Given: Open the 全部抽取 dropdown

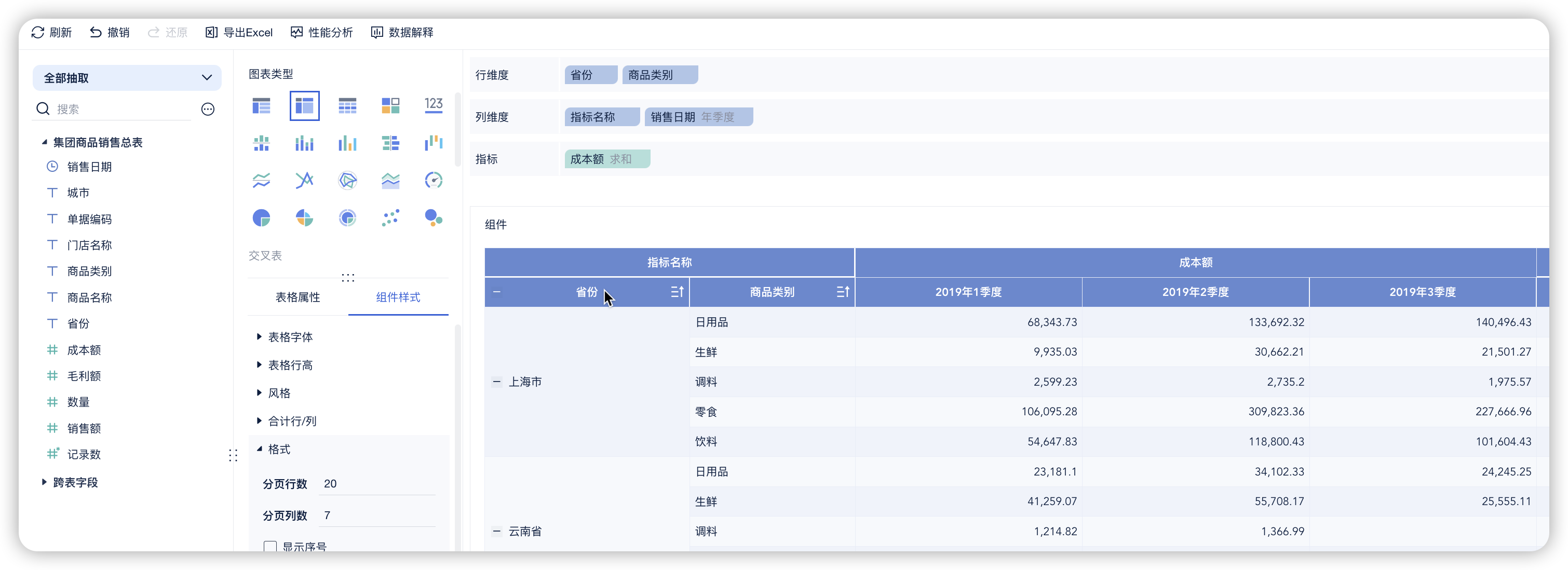Looking at the screenshot, I should point(127,78).
